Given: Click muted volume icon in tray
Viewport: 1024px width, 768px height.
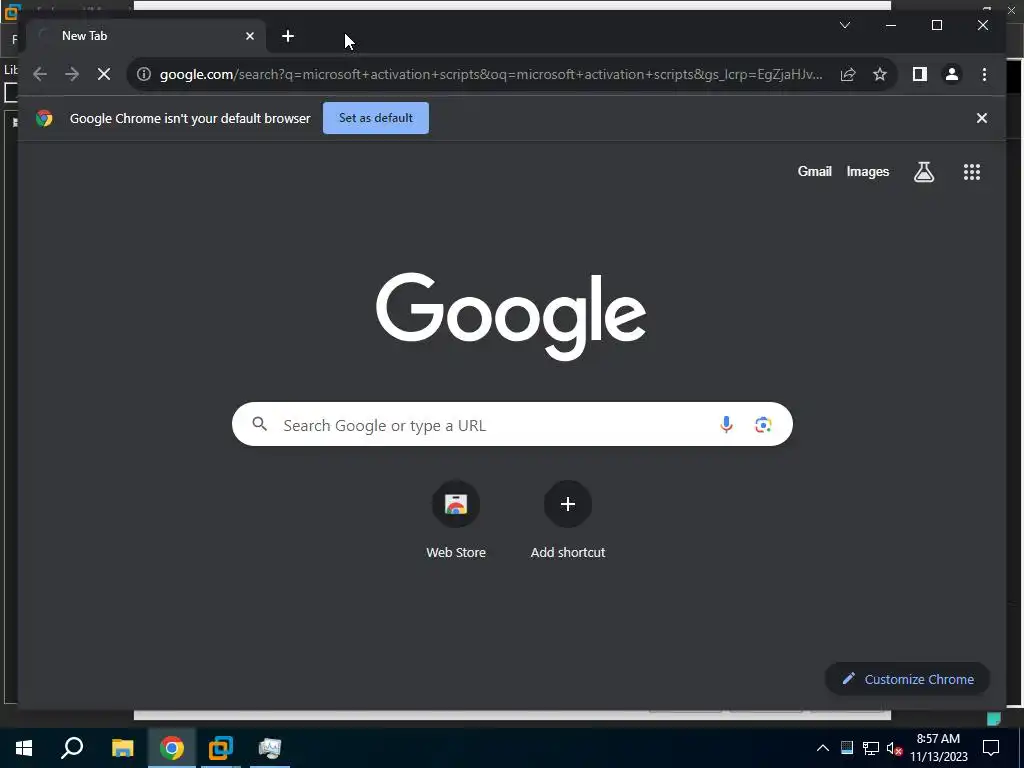Looking at the screenshot, I should 894,748.
